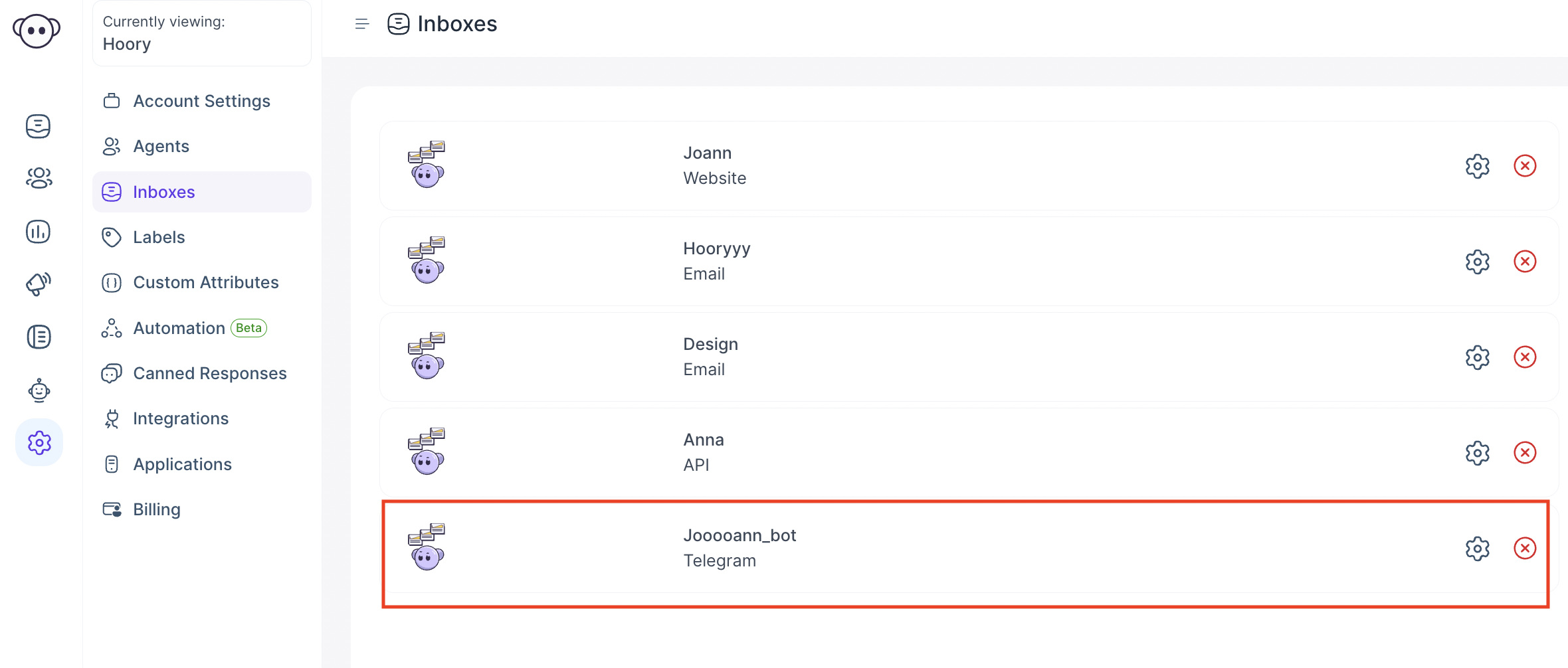Screen dimensions: 1568x668
Task: Open the bot icon in rail
Action: (39, 390)
